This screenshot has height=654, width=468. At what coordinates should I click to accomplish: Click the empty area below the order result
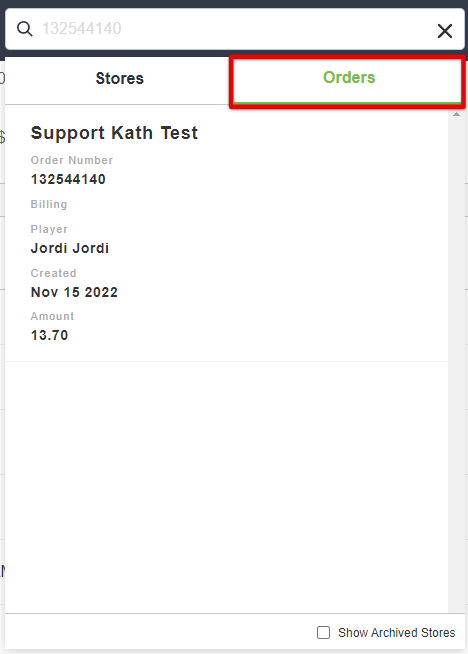(x=226, y=487)
